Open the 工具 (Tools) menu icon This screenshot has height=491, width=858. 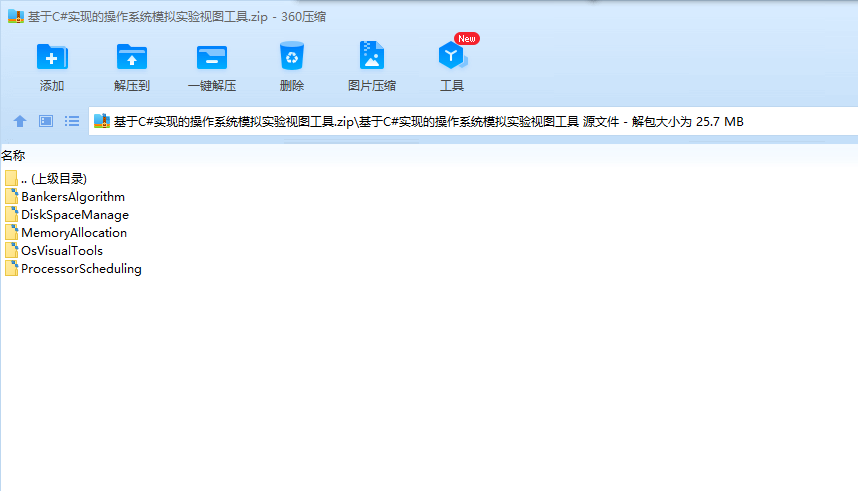pyautogui.click(x=452, y=56)
